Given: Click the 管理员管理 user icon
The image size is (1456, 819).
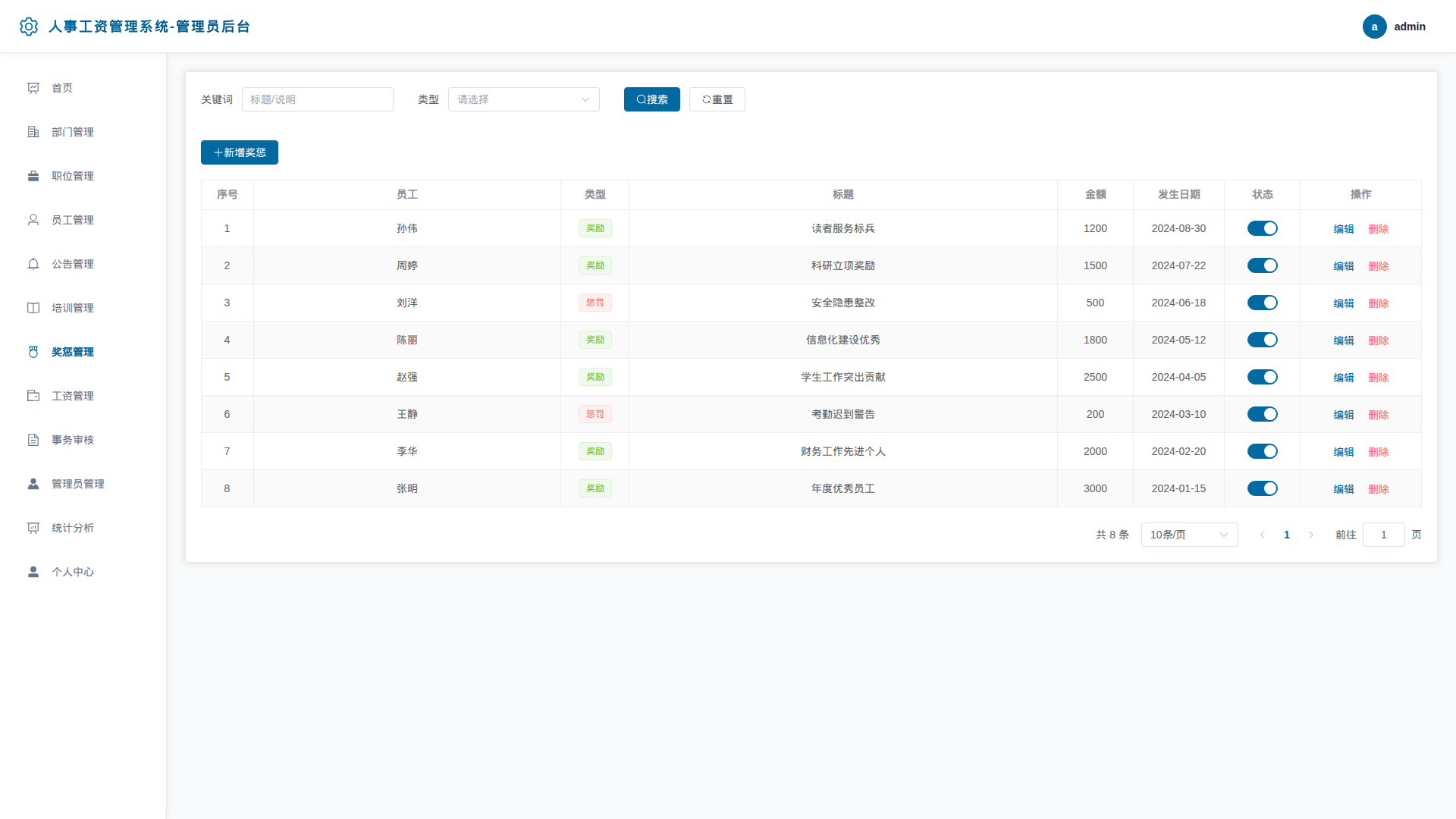Looking at the screenshot, I should tap(33, 484).
